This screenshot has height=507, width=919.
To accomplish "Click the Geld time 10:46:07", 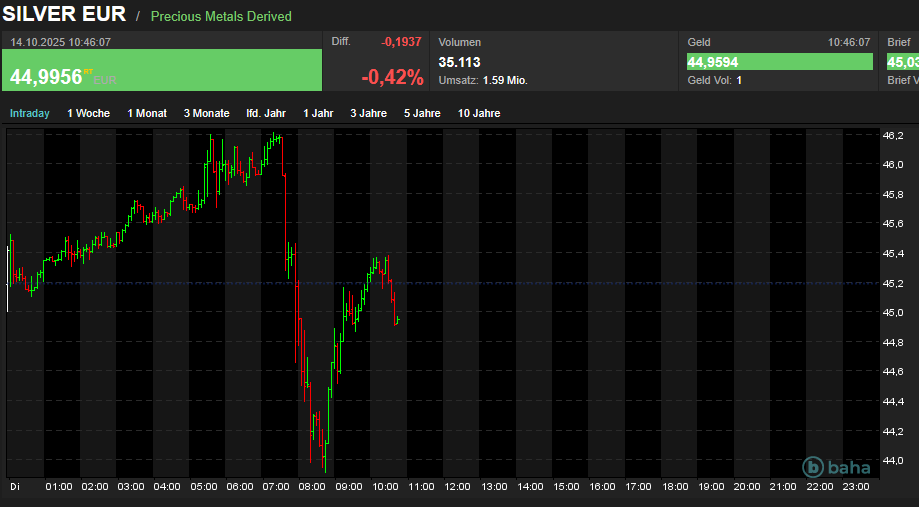I will coord(849,42).
